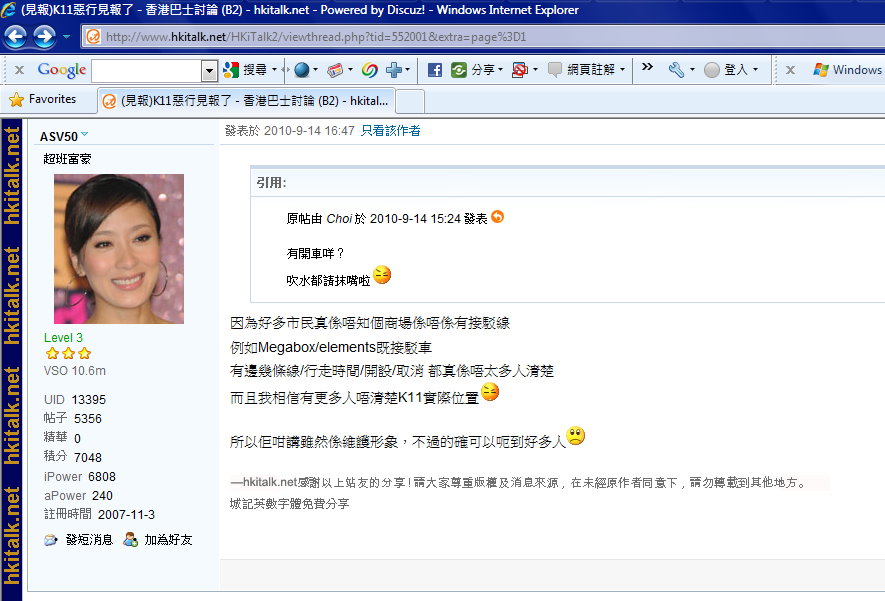Click the orange quote-source arrow after 發表
Image resolution: width=885 pixels, height=601 pixels.
point(498,217)
